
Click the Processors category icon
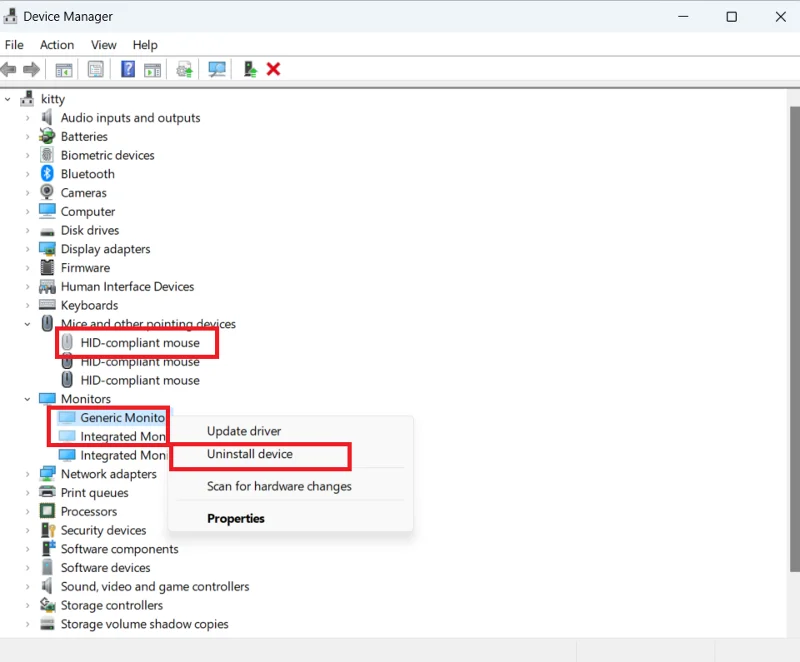(x=47, y=511)
